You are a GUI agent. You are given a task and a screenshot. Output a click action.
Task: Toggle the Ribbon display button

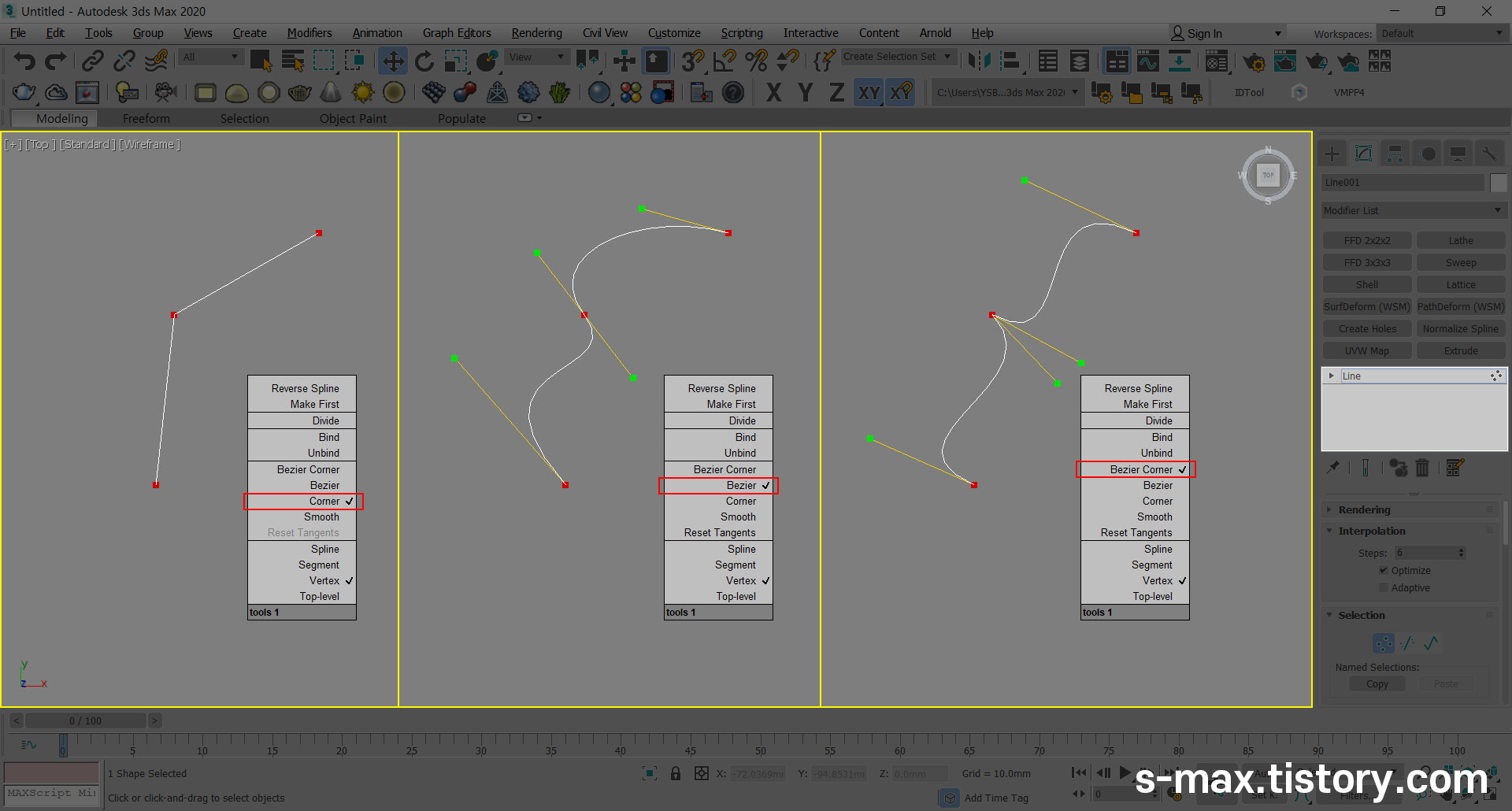click(1117, 61)
